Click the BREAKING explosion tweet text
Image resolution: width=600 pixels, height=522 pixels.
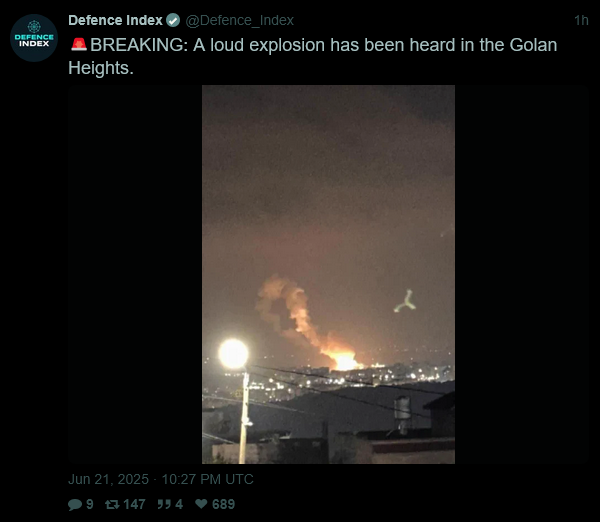[x=313, y=56]
